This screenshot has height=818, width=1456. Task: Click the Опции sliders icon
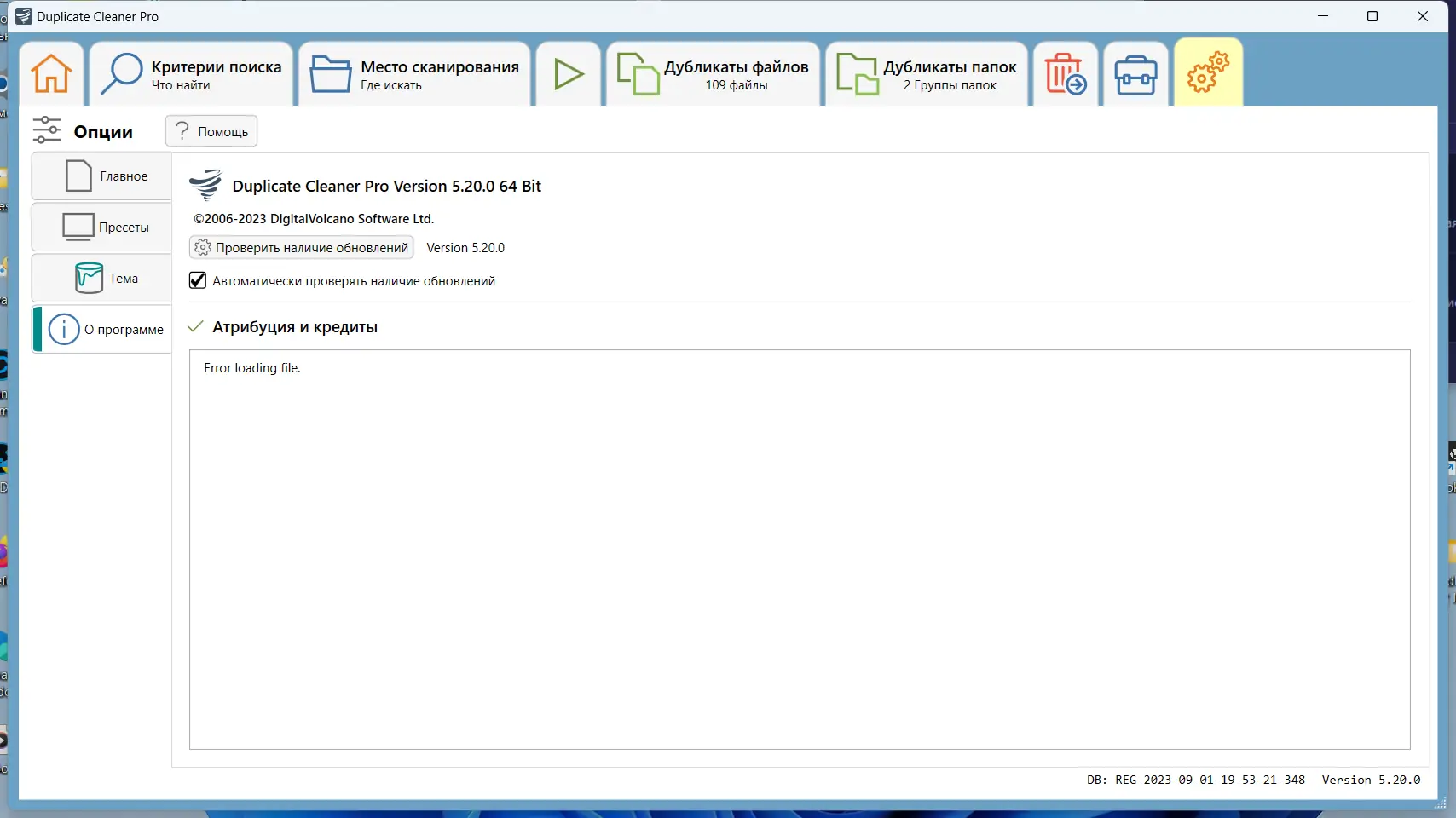[47, 130]
